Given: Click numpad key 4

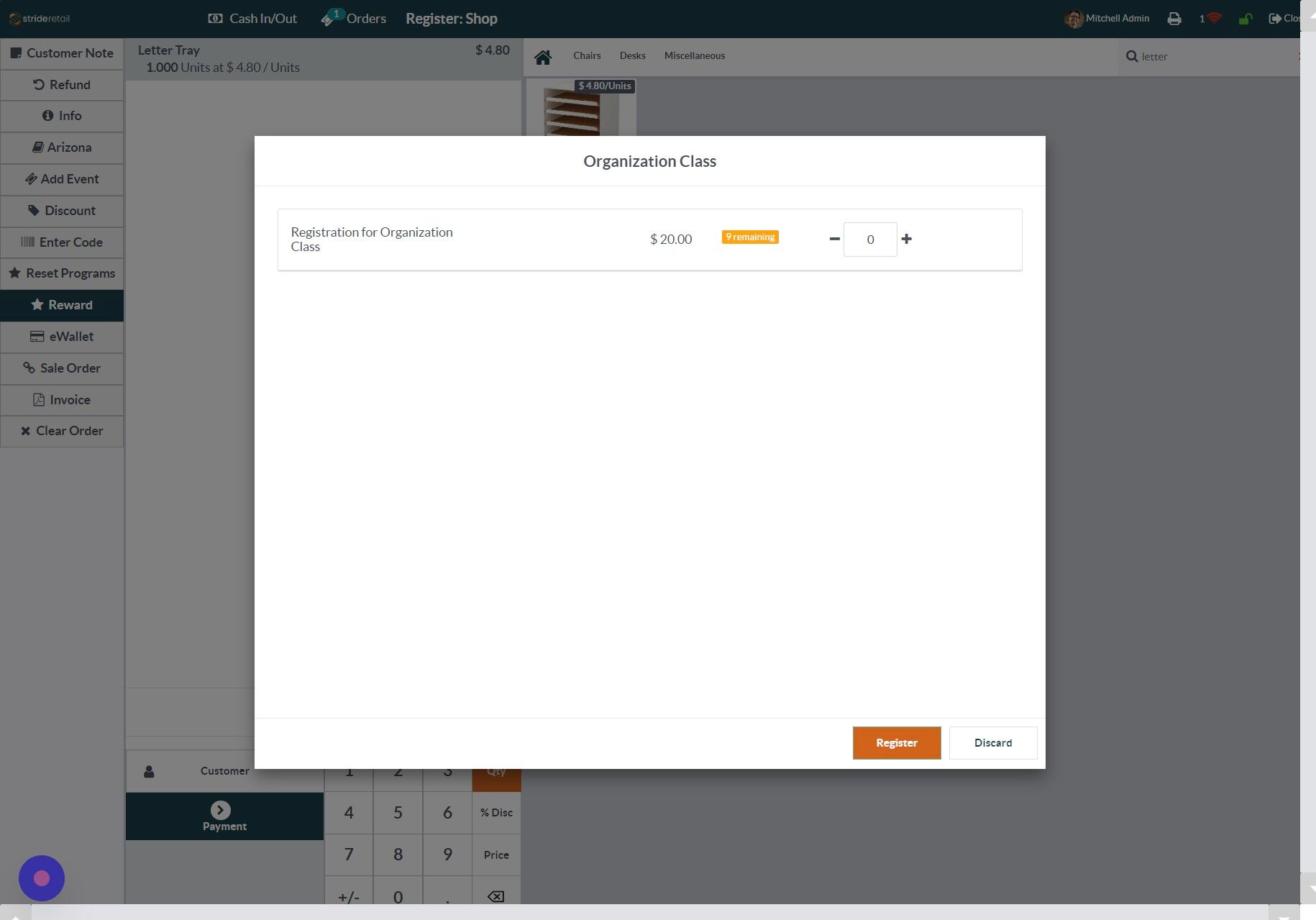Looking at the screenshot, I should [x=349, y=813].
